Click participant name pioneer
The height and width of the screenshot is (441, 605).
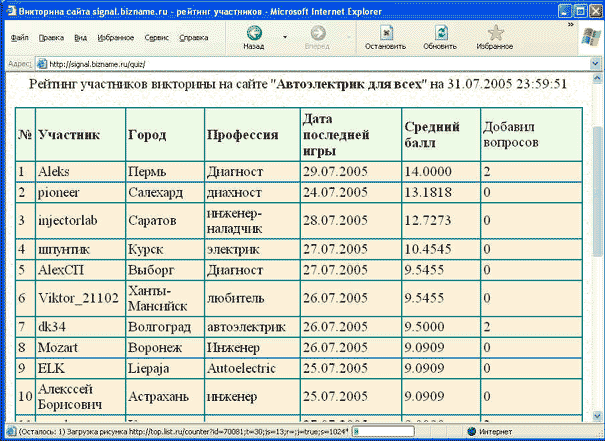[59, 193]
